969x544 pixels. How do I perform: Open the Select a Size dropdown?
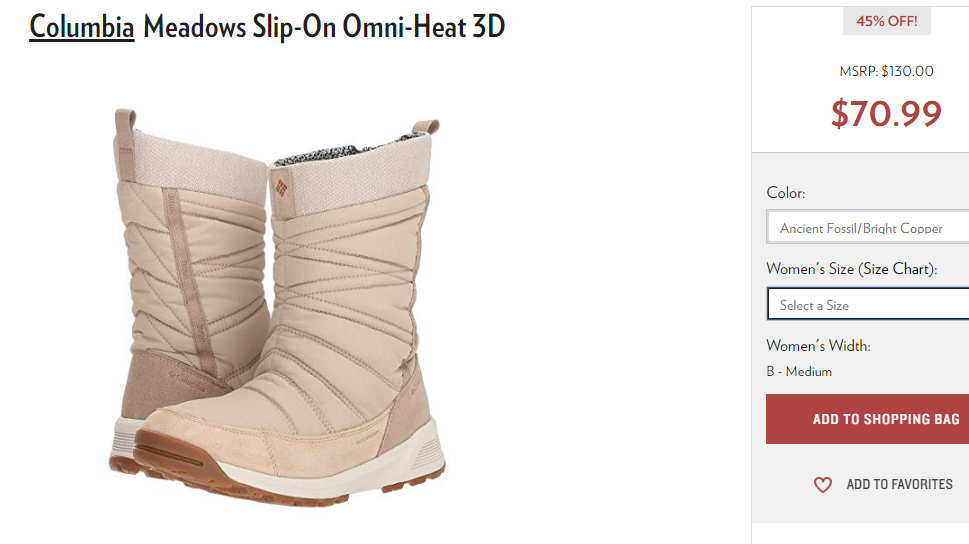[868, 304]
